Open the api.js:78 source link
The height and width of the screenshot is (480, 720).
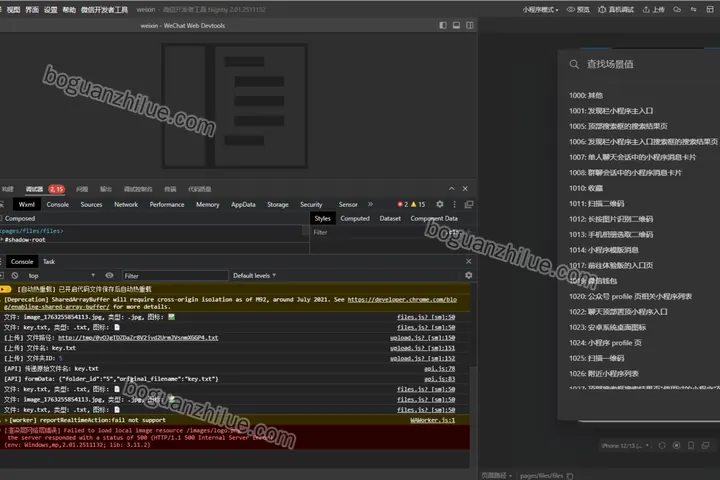coord(439,369)
